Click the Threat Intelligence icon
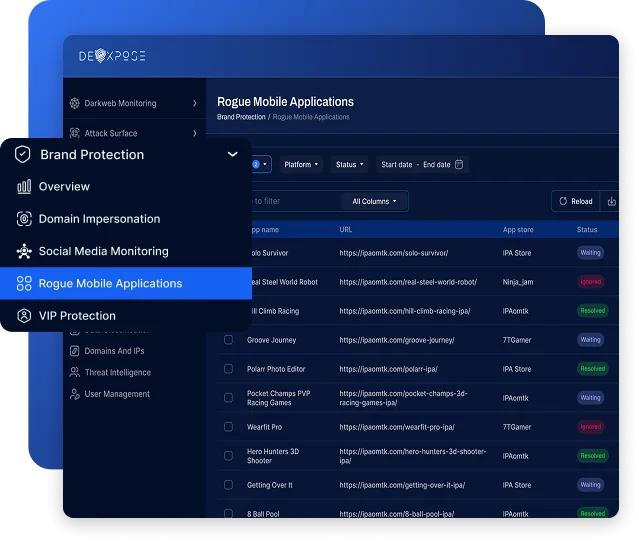The height and width of the screenshot is (543, 639). pos(75,372)
